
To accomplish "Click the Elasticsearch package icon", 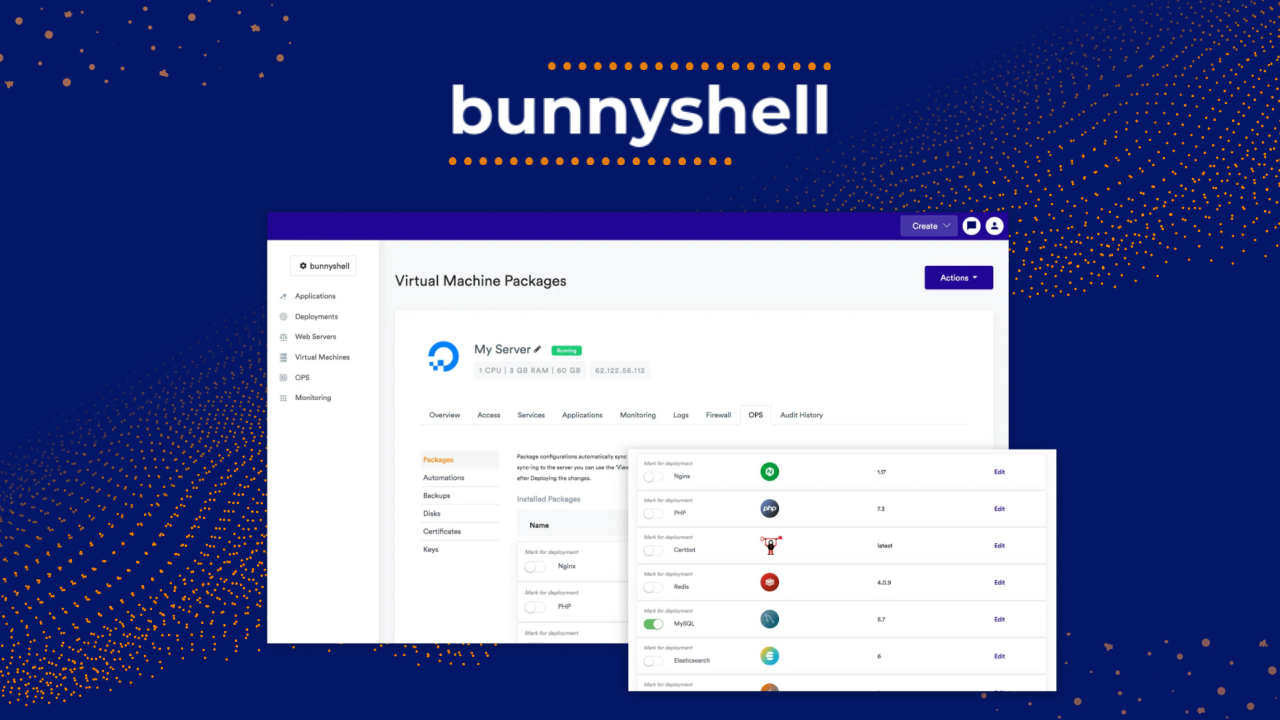I will tap(769, 656).
